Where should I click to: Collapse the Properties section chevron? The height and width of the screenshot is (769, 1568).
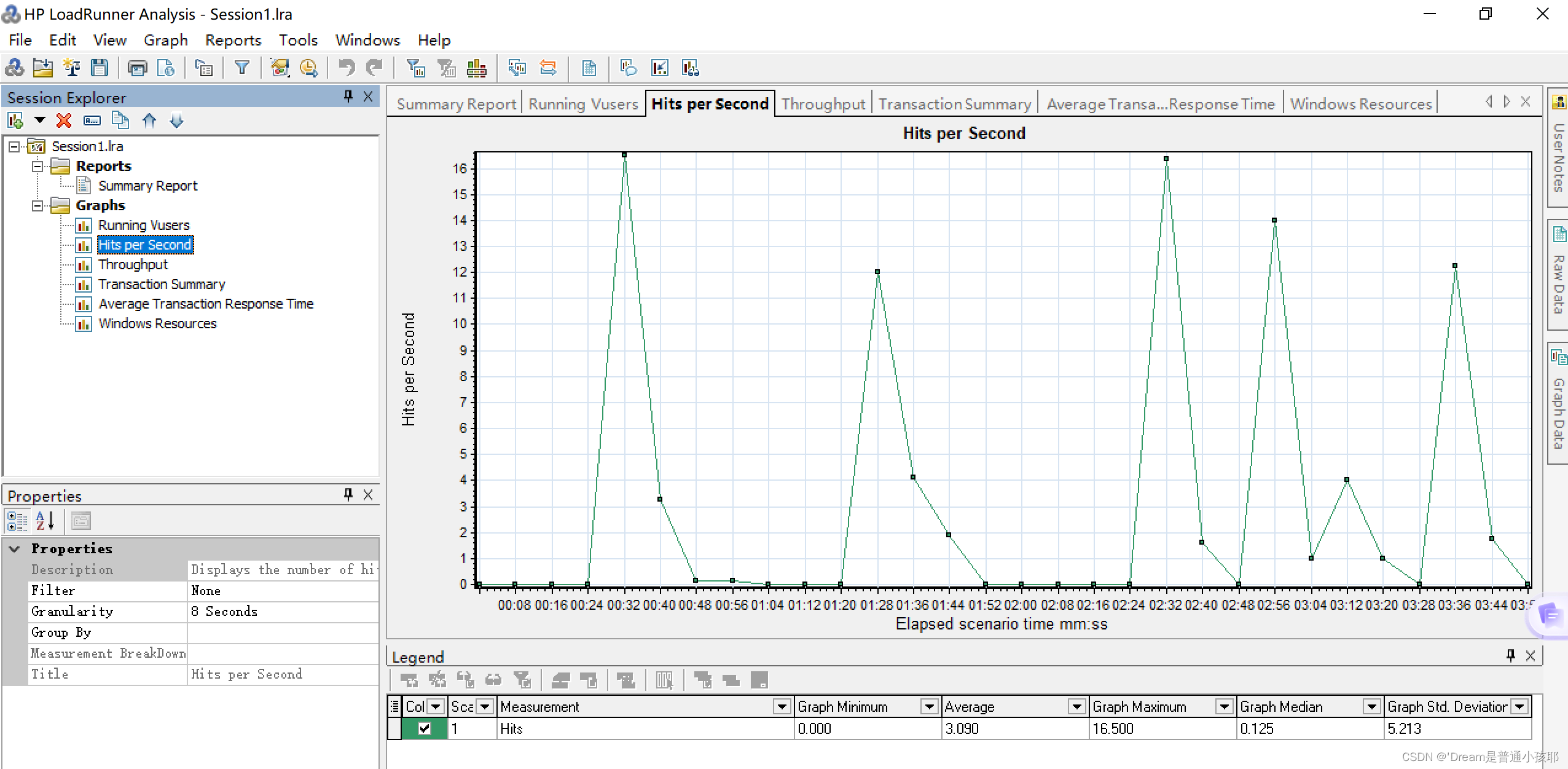coord(15,548)
